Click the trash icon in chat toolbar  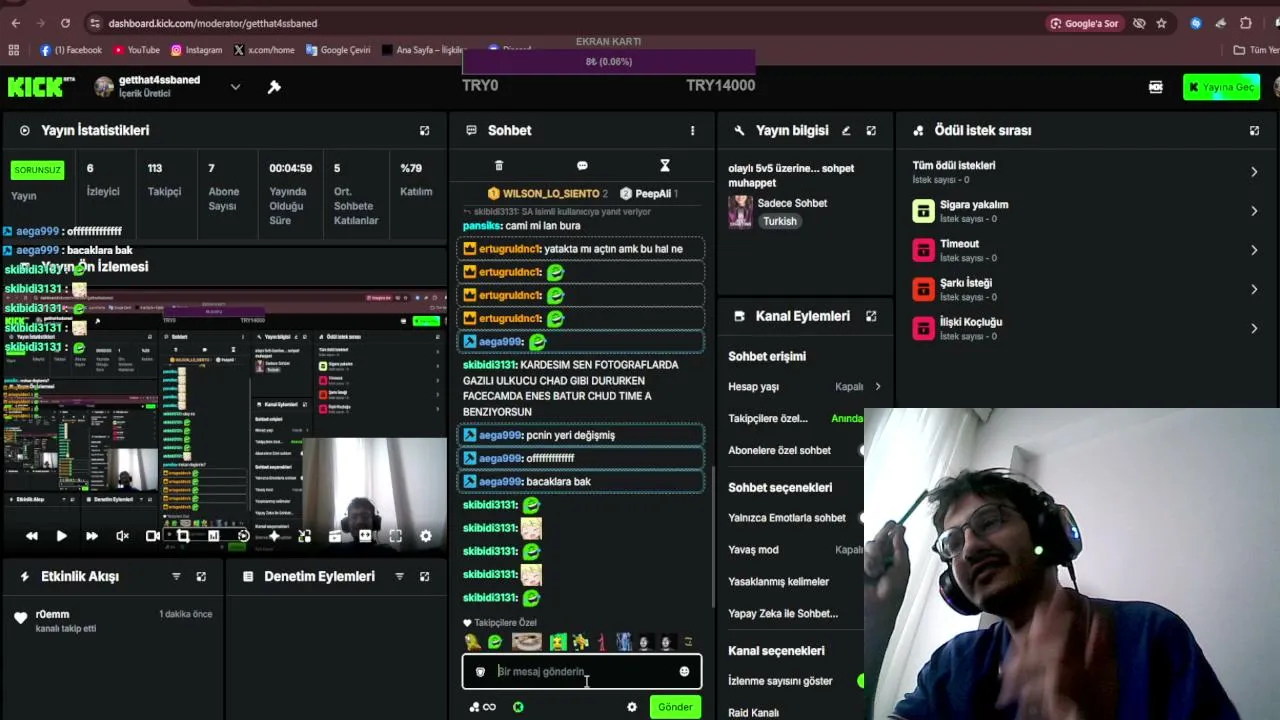pyautogui.click(x=499, y=165)
